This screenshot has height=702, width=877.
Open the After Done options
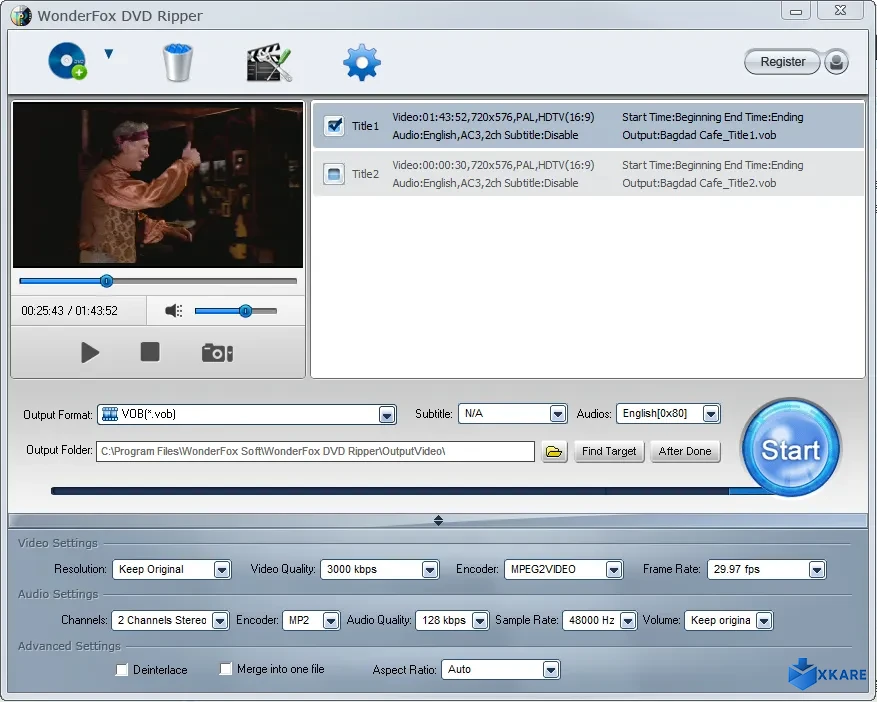[685, 451]
